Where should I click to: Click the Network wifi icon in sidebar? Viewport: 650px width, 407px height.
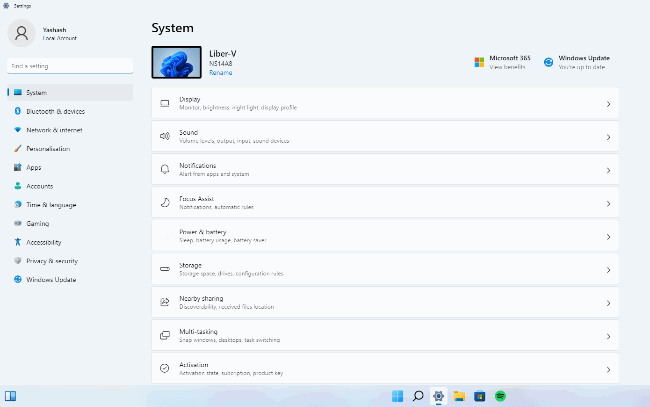[17, 130]
